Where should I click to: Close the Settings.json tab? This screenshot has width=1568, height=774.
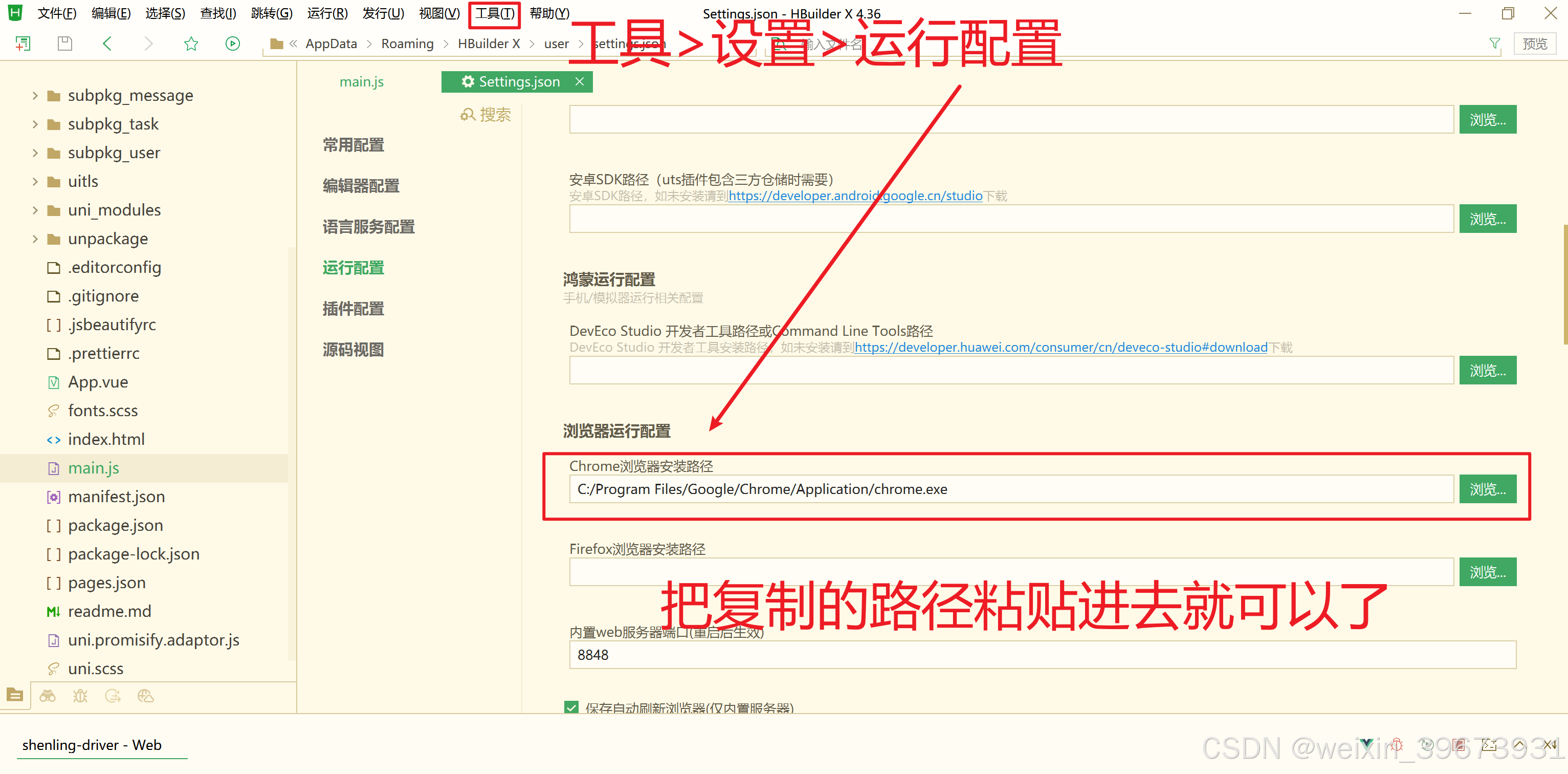click(580, 81)
